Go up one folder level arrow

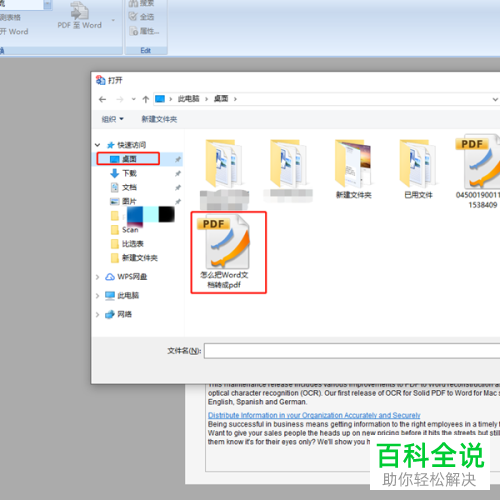click(145, 99)
